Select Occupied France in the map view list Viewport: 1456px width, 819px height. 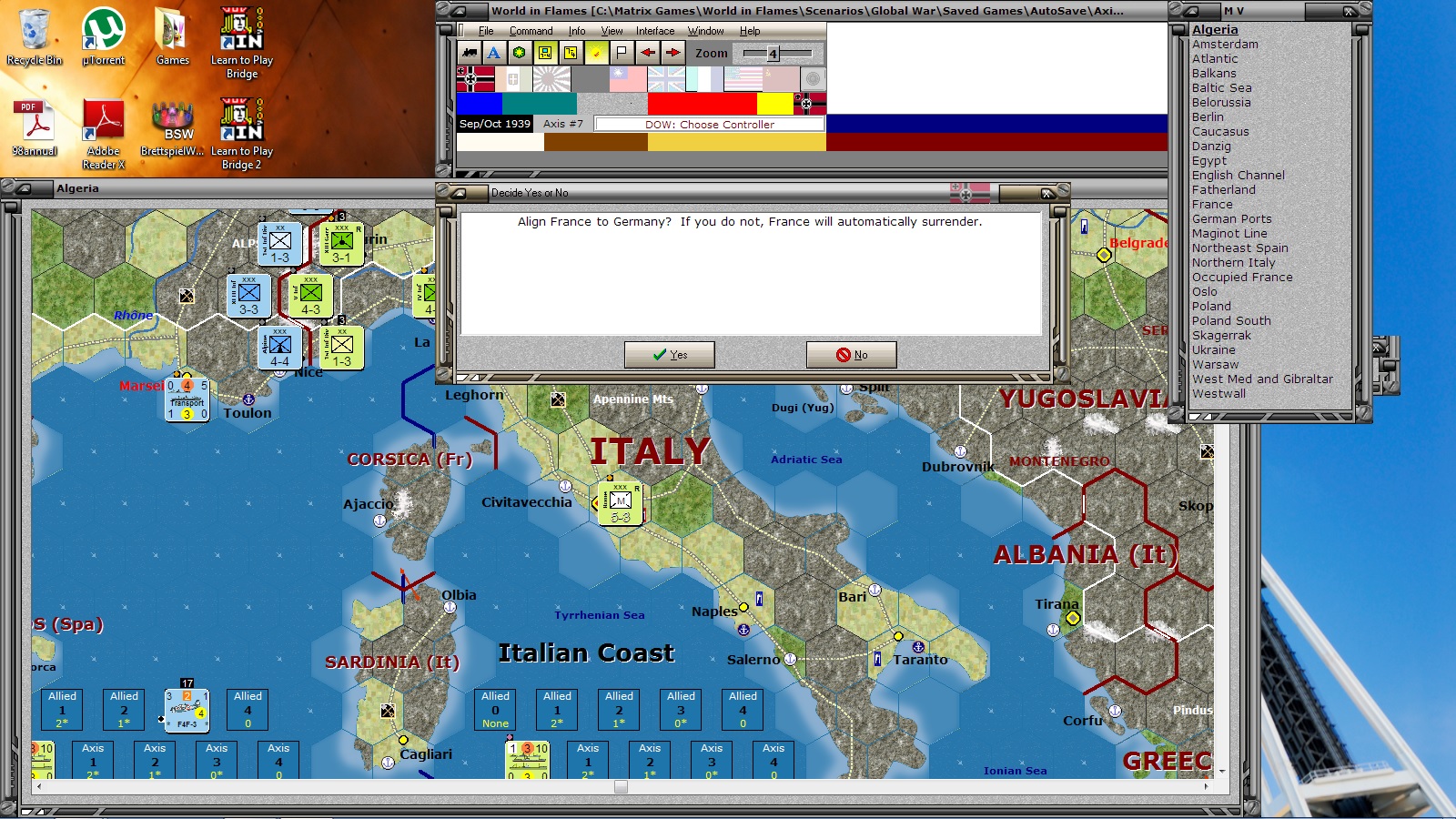pos(1242,277)
